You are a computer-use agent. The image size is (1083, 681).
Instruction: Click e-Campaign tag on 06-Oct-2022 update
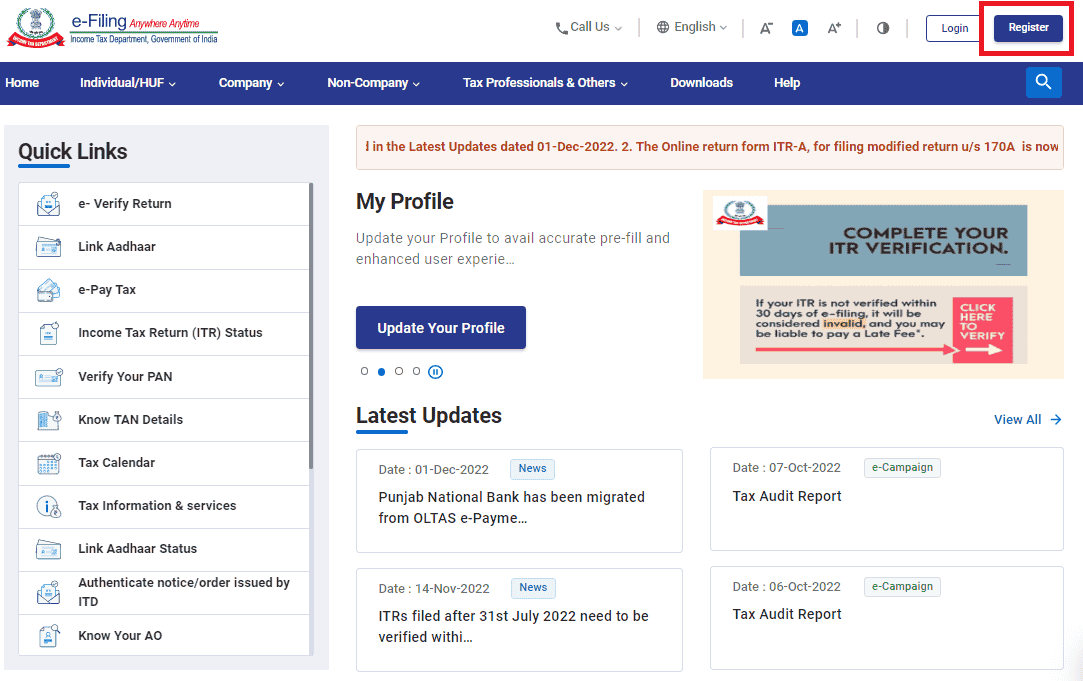coord(902,586)
